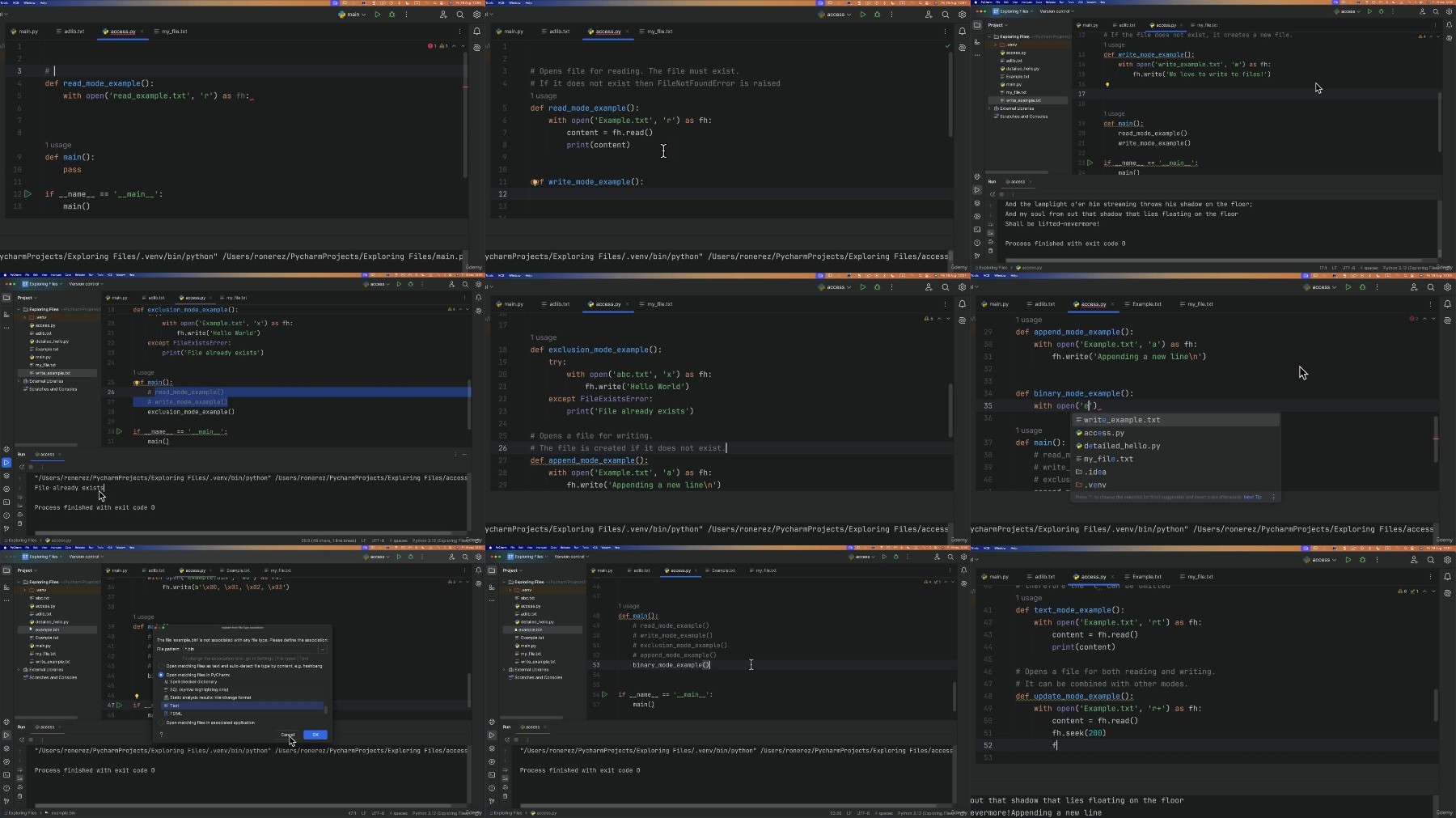This screenshot has height=818, width=1456.
Task: Open the File pattern combo box arrow
Action: [322, 649]
